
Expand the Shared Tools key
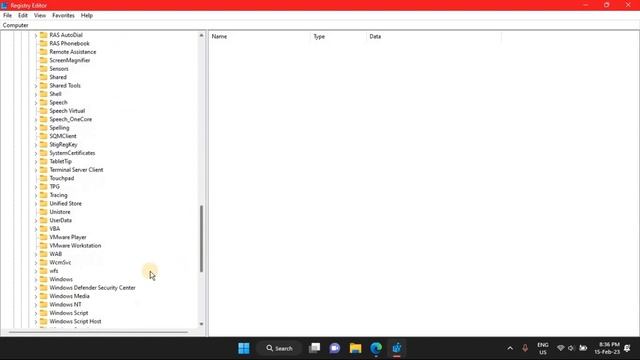(x=36, y=86)
